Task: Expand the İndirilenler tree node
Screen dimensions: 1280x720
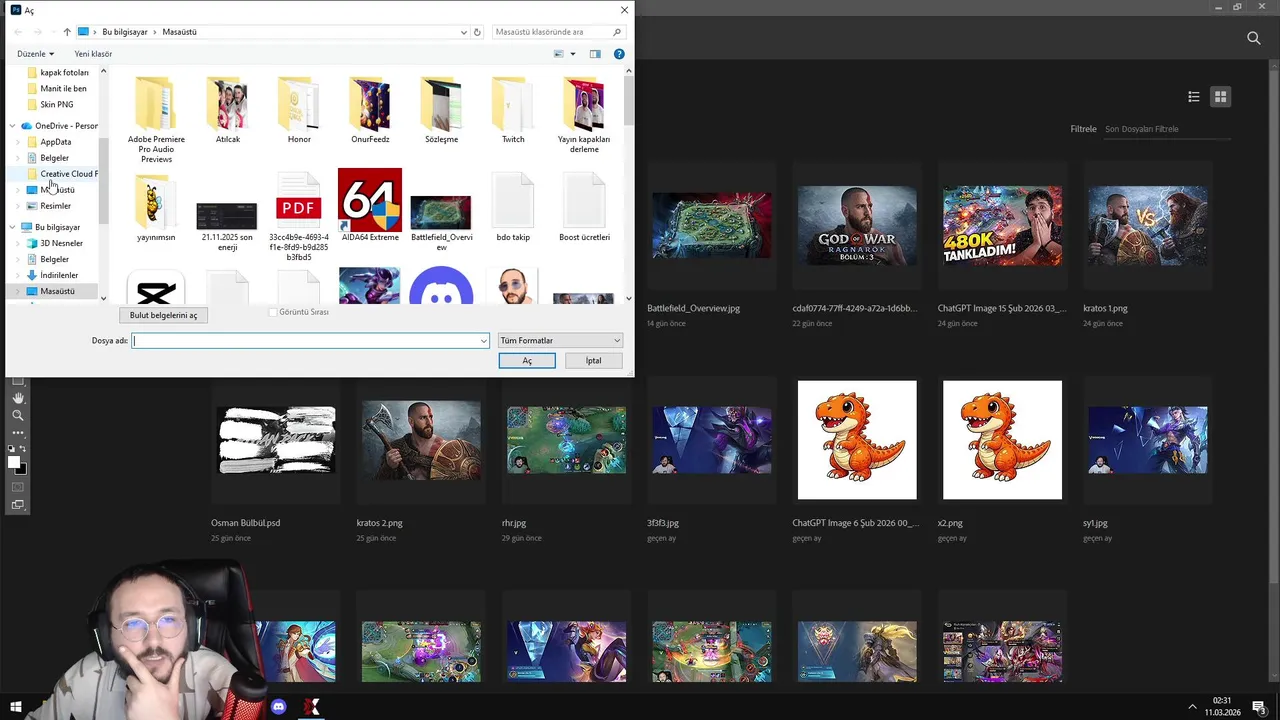Action: click(x=18, y=275)
